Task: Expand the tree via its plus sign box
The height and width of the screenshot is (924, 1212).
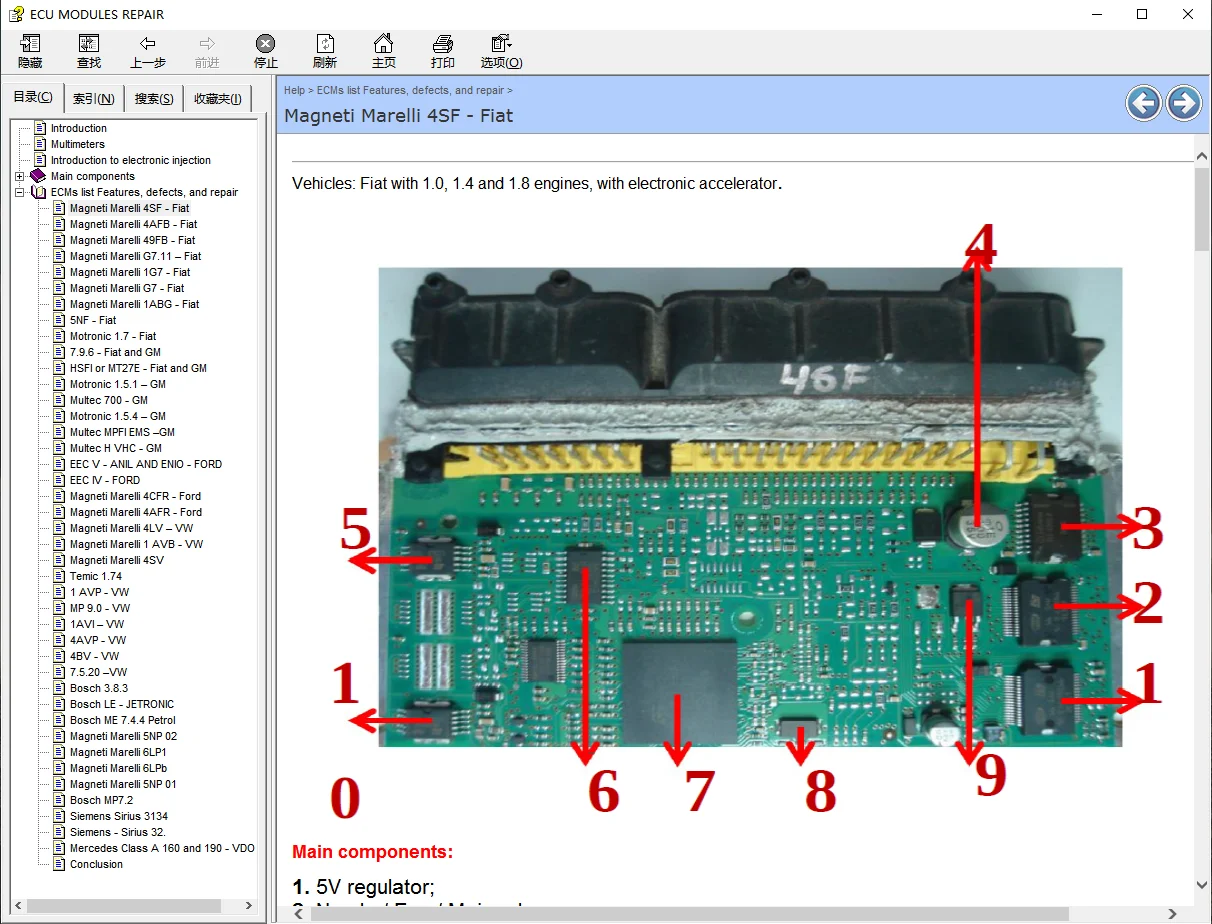Action: [x=19, y=176]
